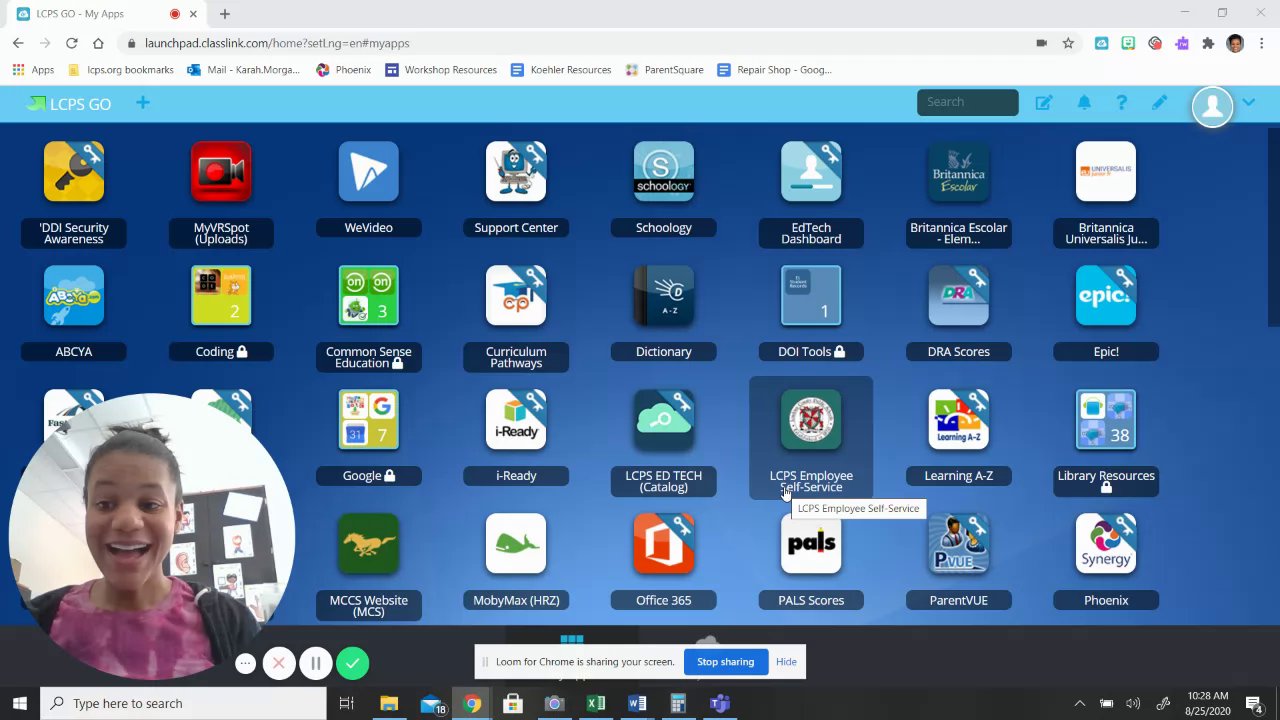Open the Google apps folder
Screen dimensions: 1280x720
[x=369, y=420]
